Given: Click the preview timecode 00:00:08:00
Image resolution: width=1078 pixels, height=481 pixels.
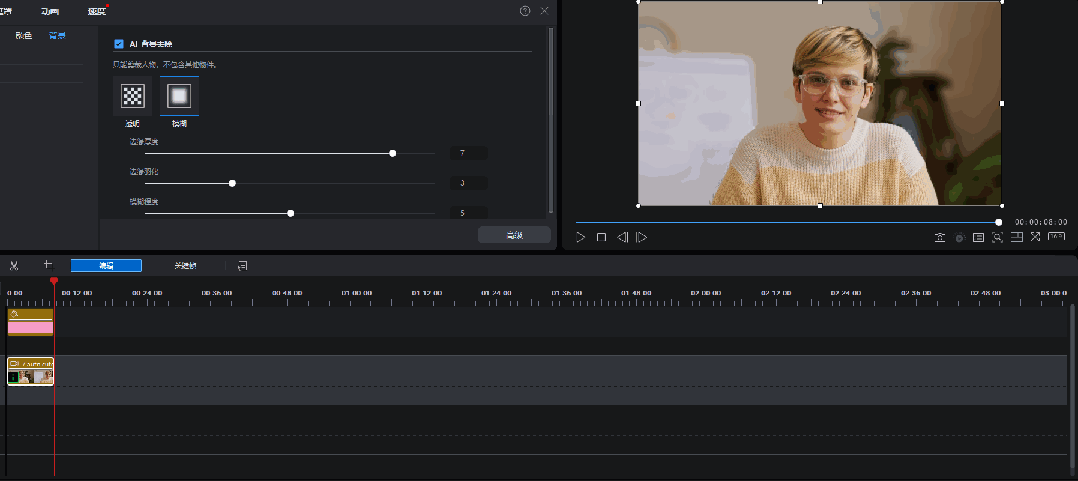Looking at the screenshot, I should point(1041,222).
